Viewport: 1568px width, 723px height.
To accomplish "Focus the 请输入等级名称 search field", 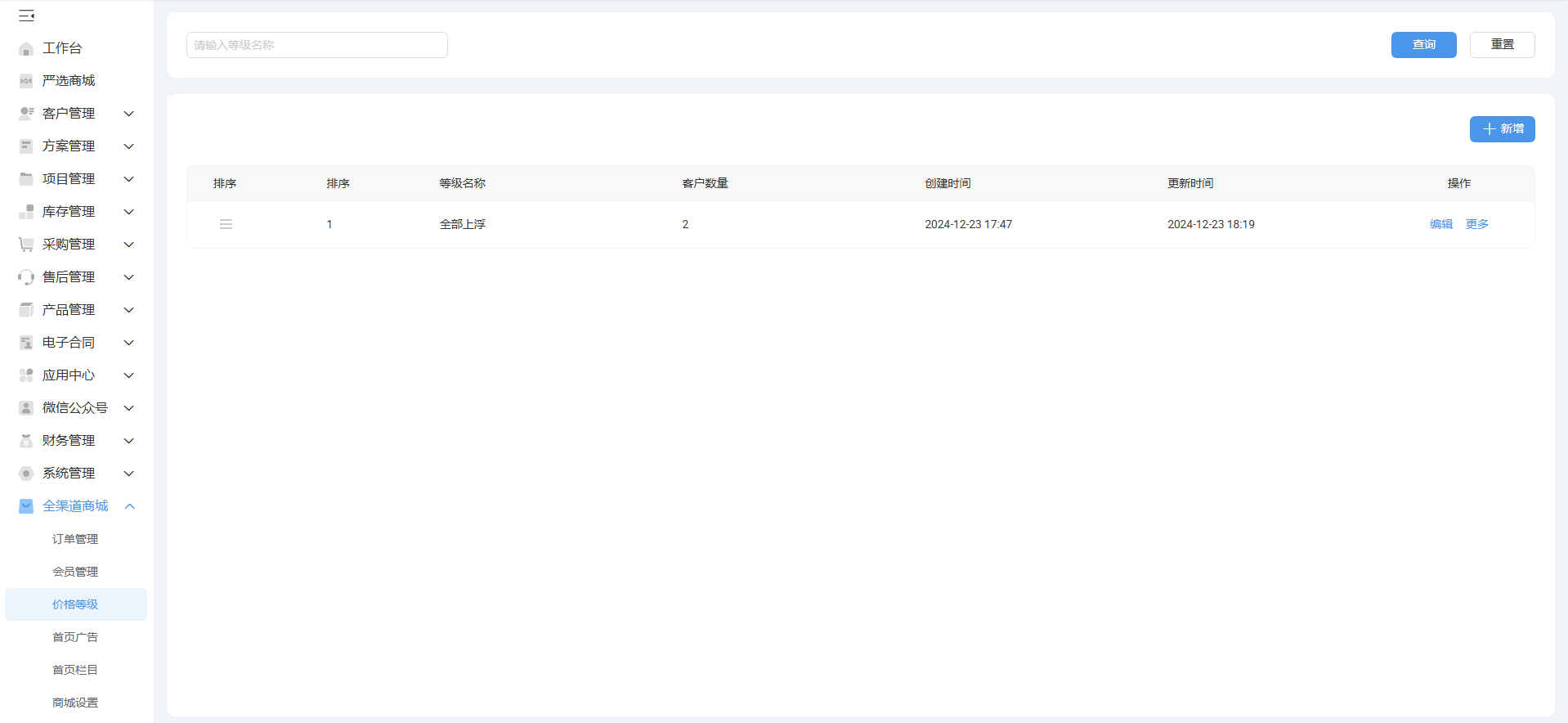I will click(x=317, y=45).
